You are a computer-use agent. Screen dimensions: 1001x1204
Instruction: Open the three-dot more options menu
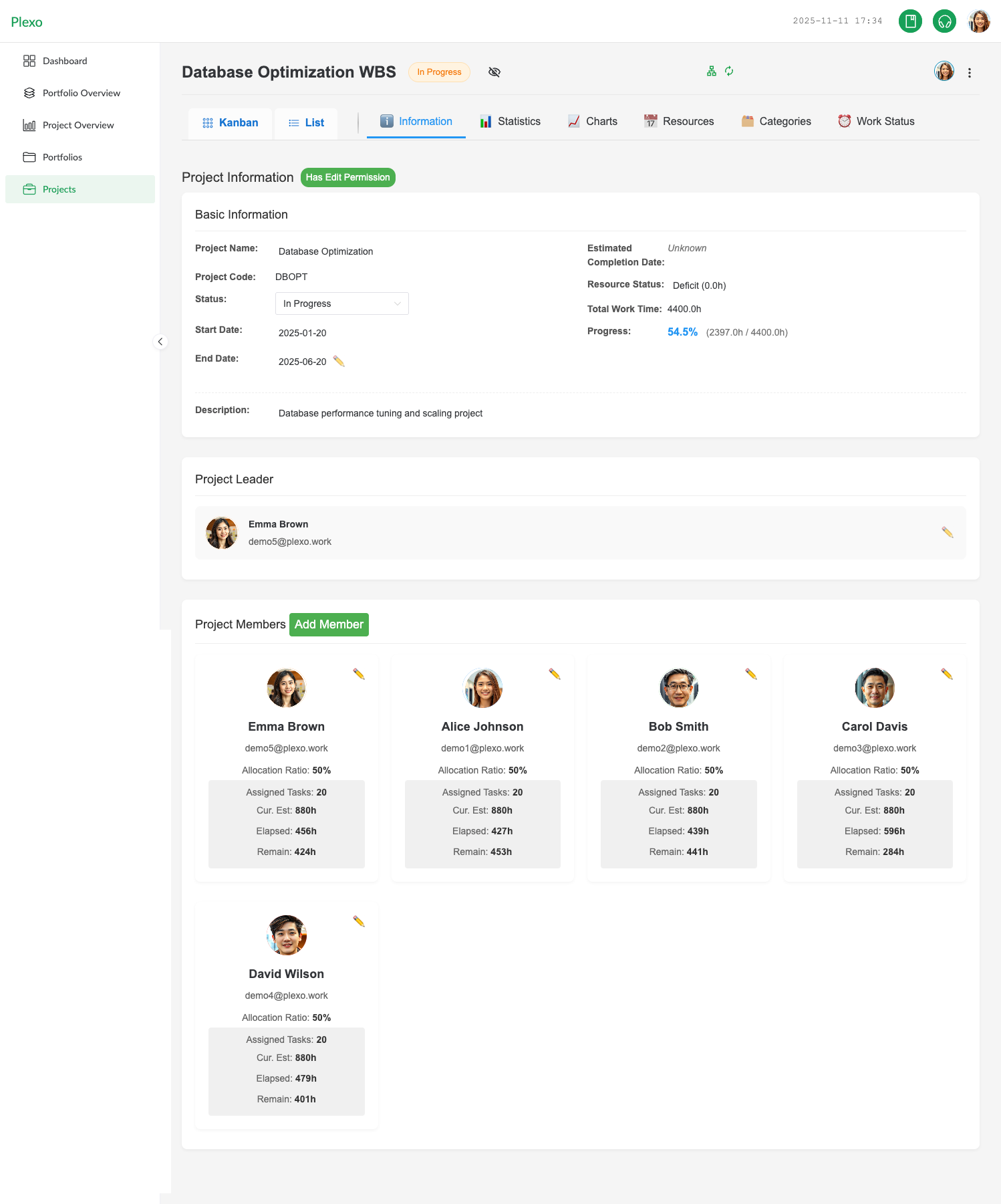(970, 73)
